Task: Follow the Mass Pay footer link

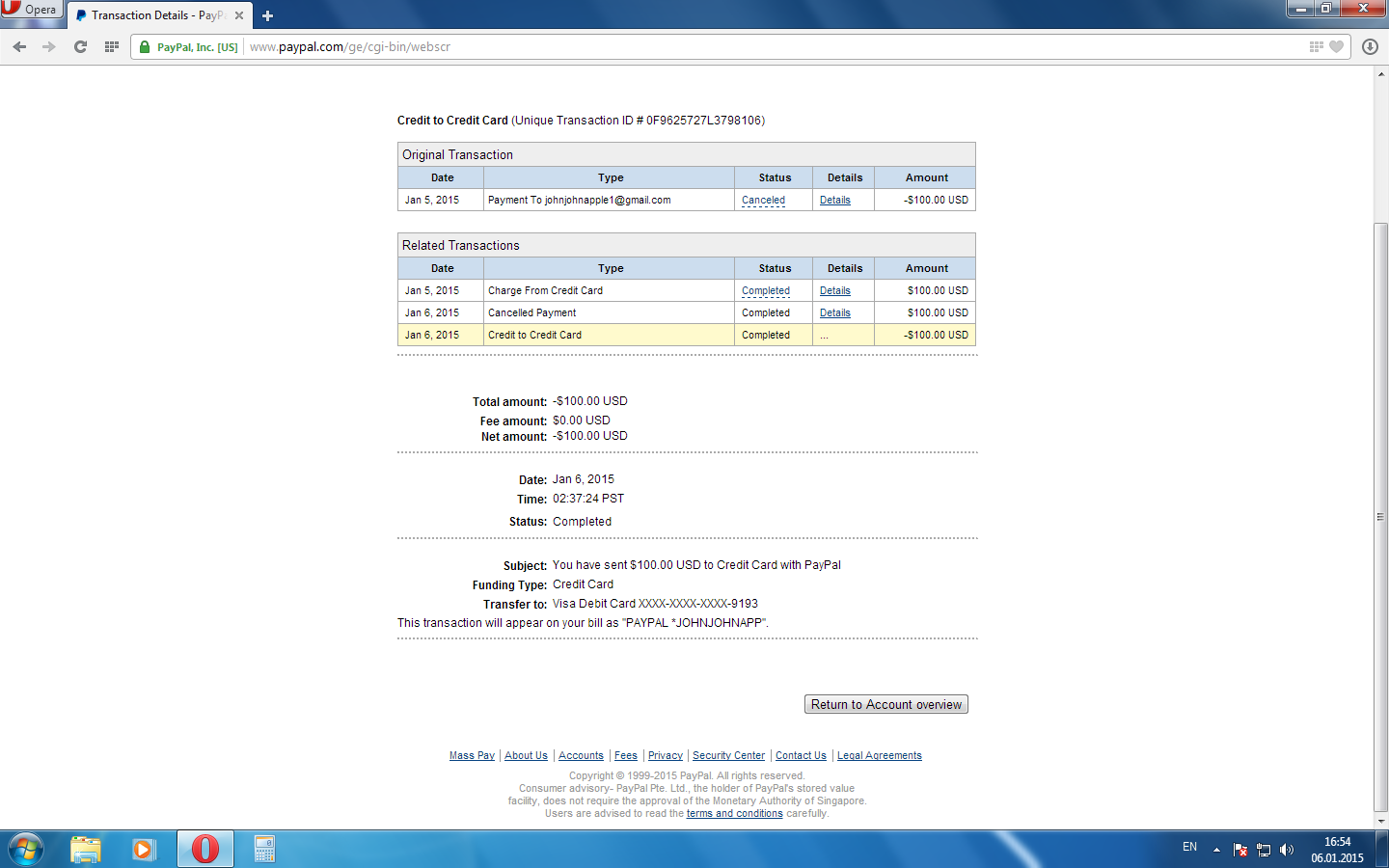Action: pyautogui.click(x=472, y=756)
